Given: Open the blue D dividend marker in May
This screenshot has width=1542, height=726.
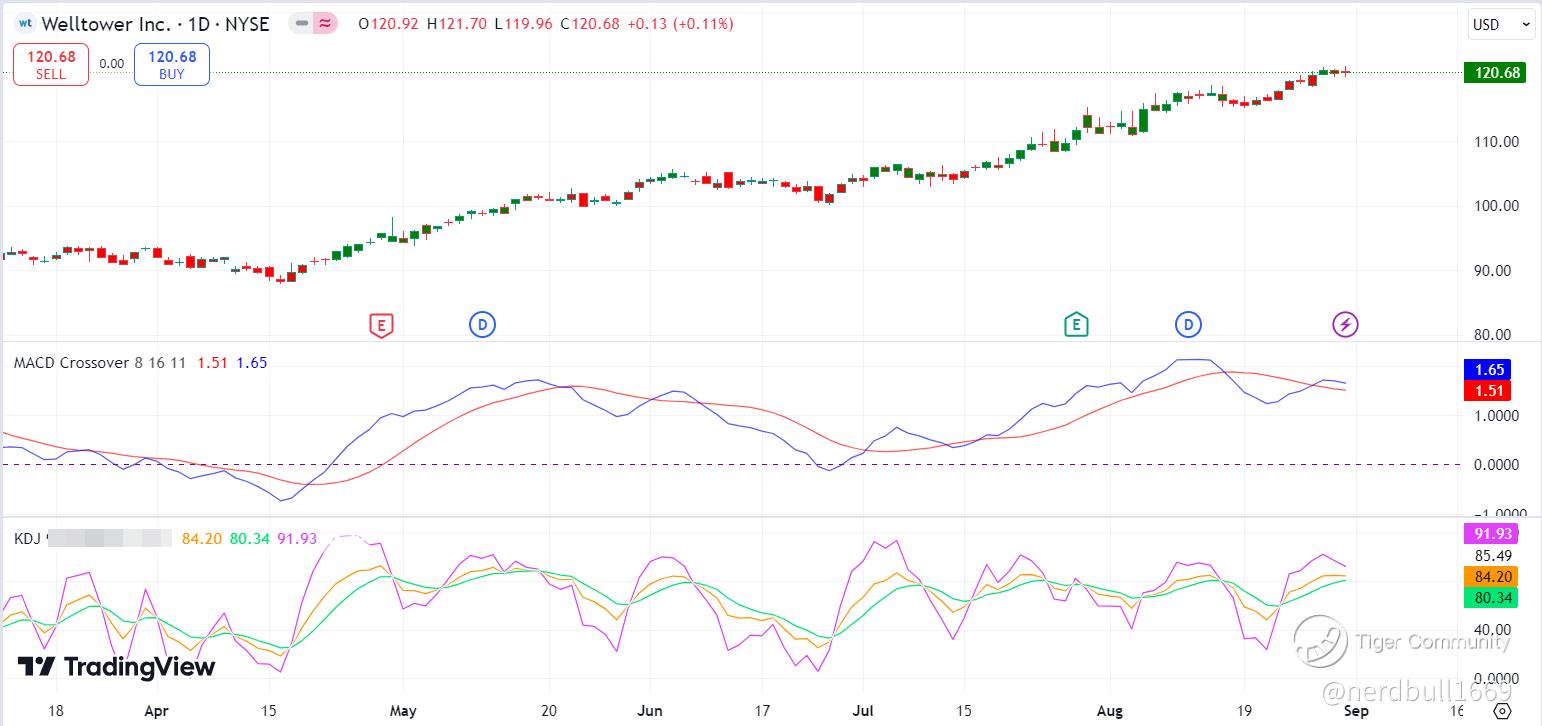Looking at the screenshot, I should point(482,324).
